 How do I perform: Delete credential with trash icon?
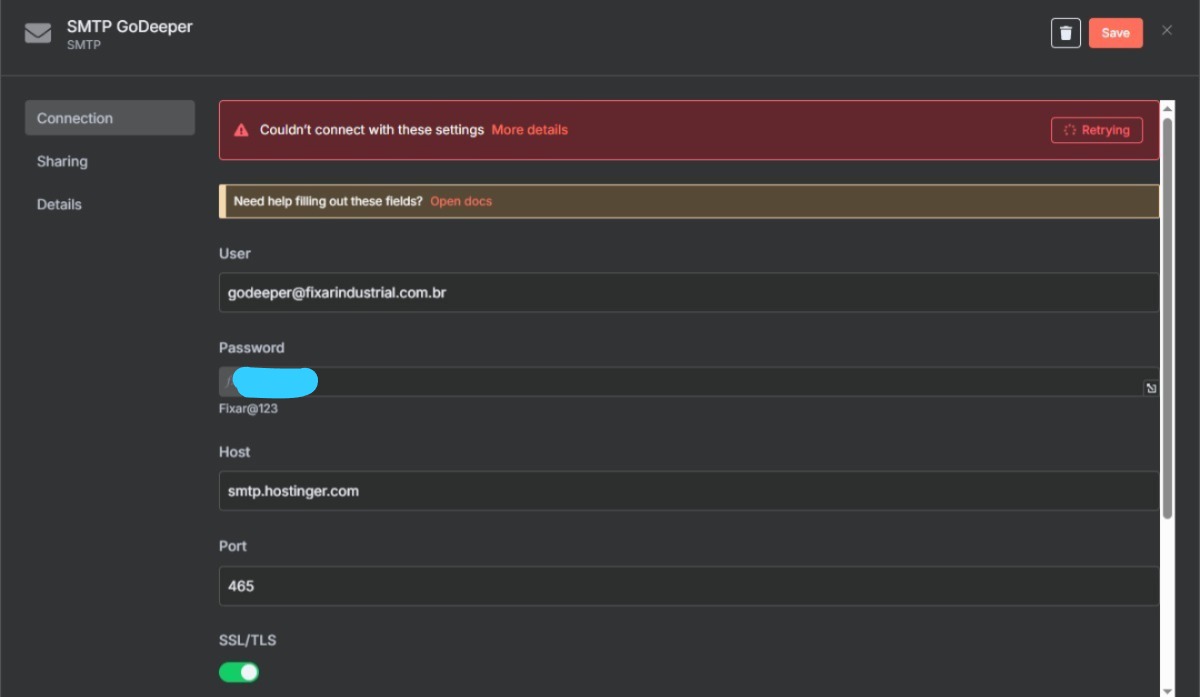pyautogui.click(x=1066, y=33)
